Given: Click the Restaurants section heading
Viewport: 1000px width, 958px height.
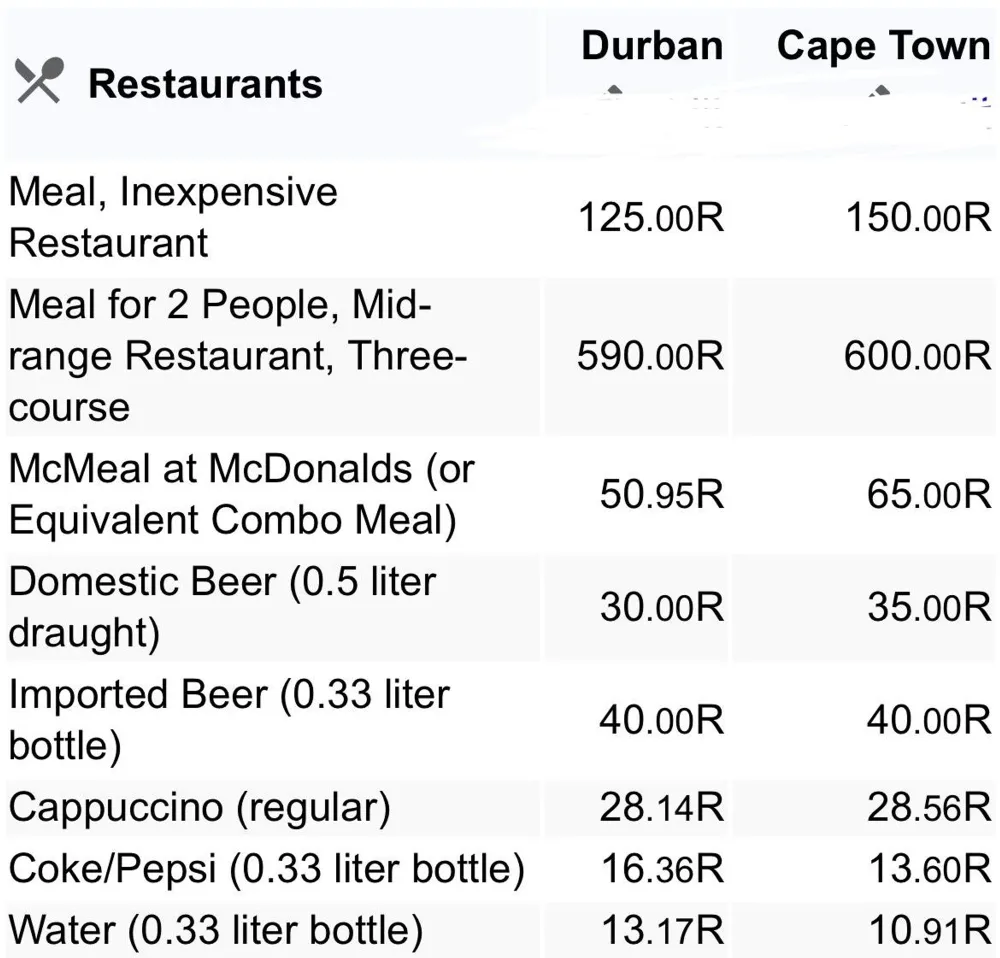Looking at the screenshot, I should click(x=205, y=84).
